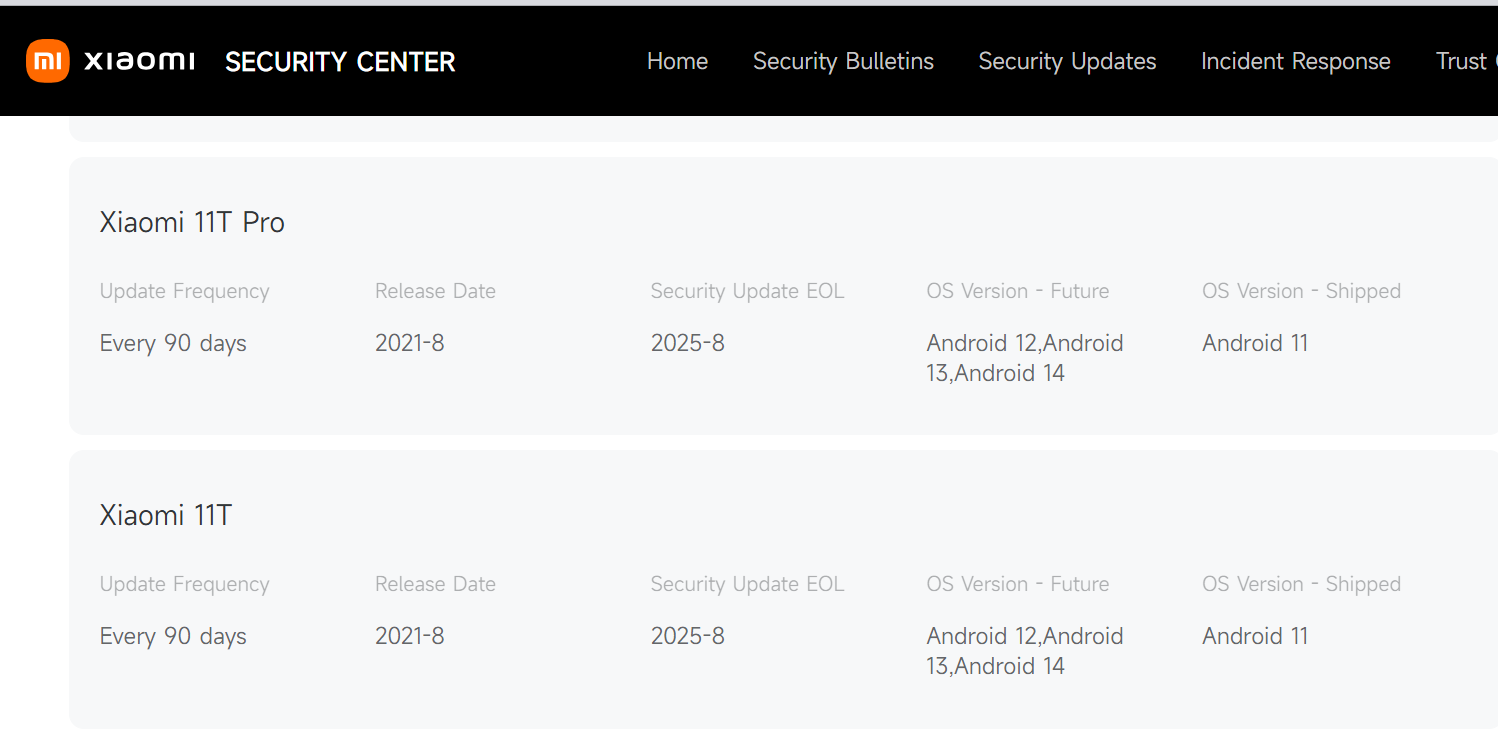Viewport: 1498px width, 731px height.
Task: Click the partially visible Trust menu item
Action: pos(1466,61)
